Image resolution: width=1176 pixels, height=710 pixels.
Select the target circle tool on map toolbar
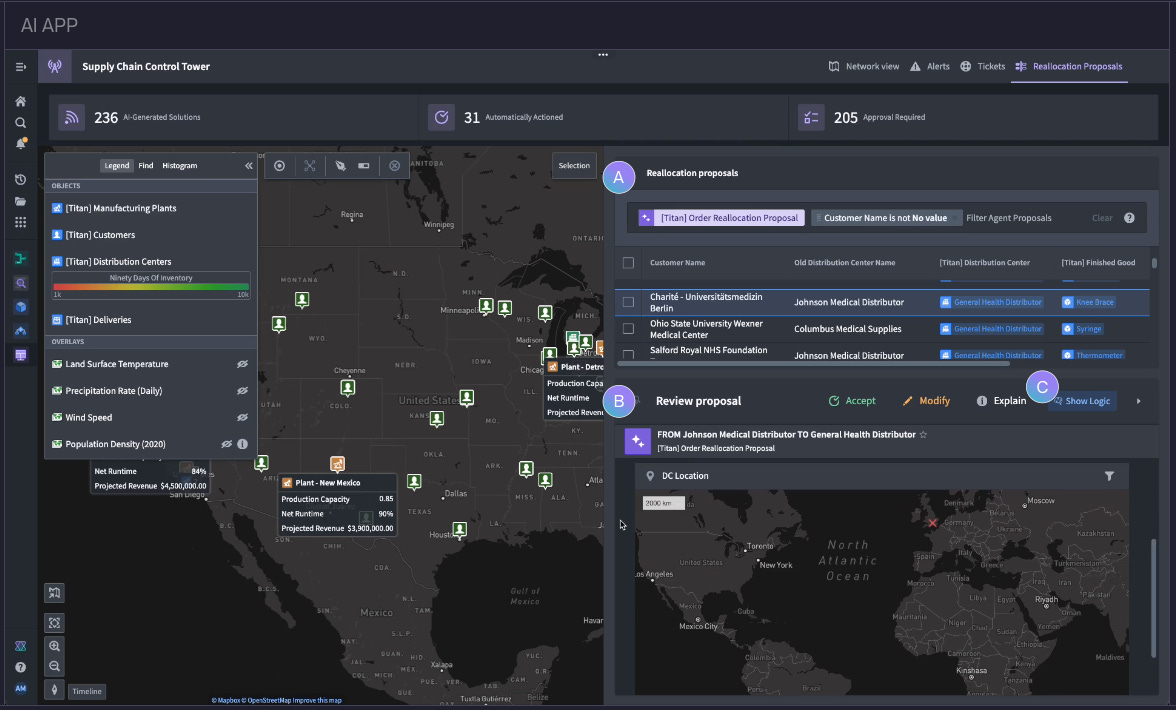pyautogui.click(x=279, y=166)
